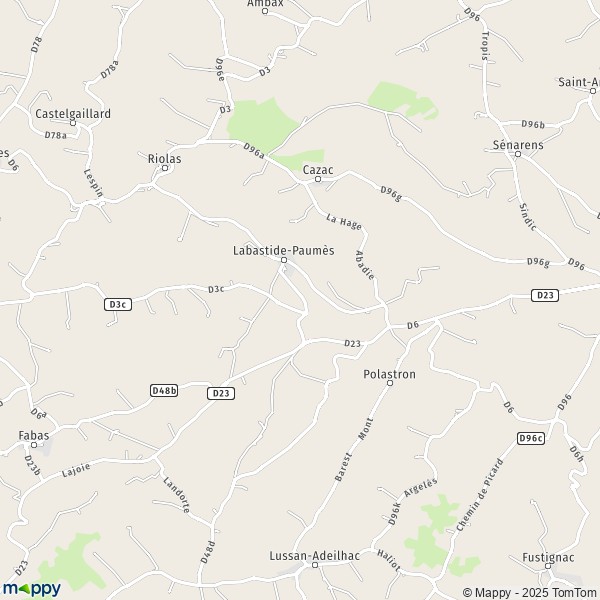Click the Lussan-Adeilhac place marker
The image size is (600, 600).
click(315, 565)
